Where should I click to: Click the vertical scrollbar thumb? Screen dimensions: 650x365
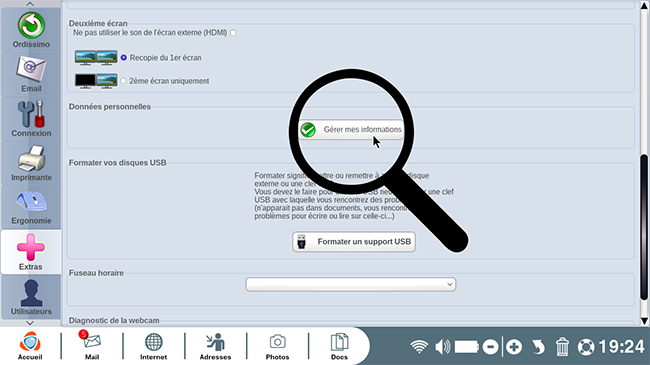(644, 227)
